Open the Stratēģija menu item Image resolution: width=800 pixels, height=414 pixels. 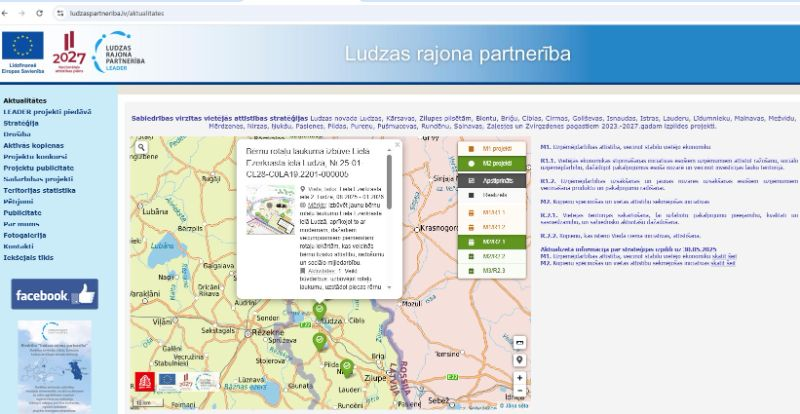(x=22, y=123)
